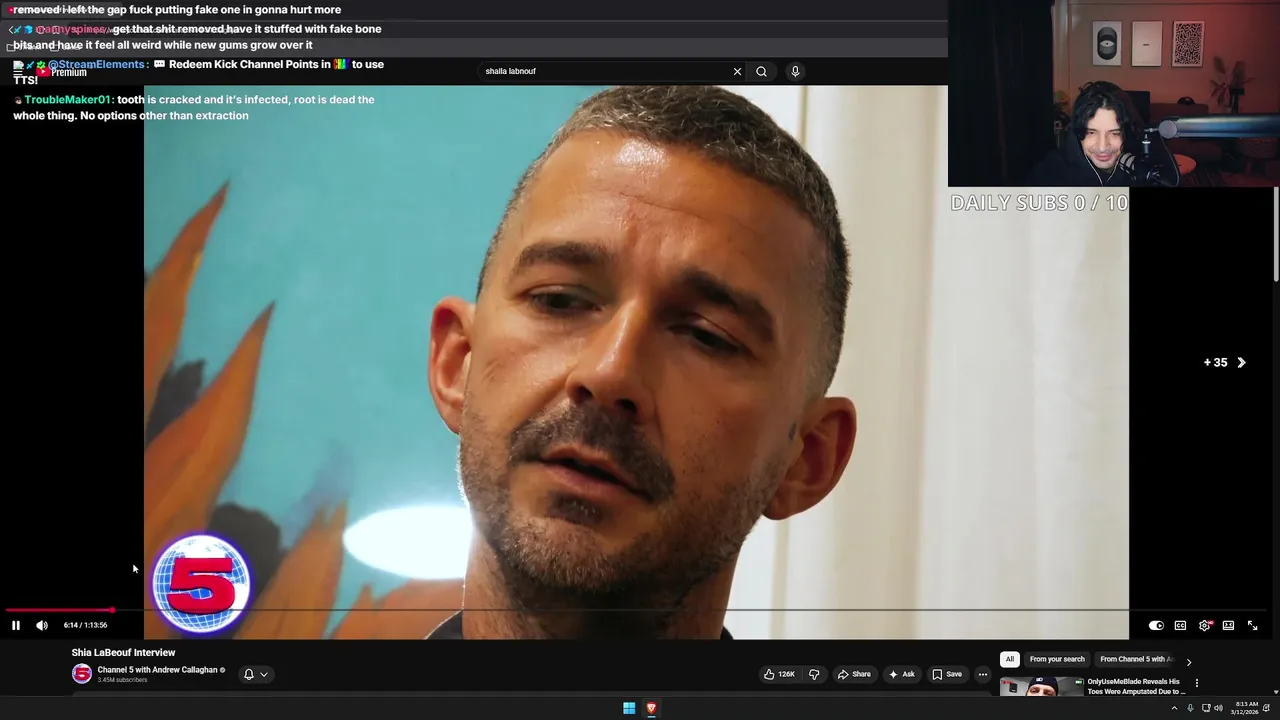Select 'From your search' chip
The width and height of the screenshot is (1280, 720).
(x=1057, y=659)
